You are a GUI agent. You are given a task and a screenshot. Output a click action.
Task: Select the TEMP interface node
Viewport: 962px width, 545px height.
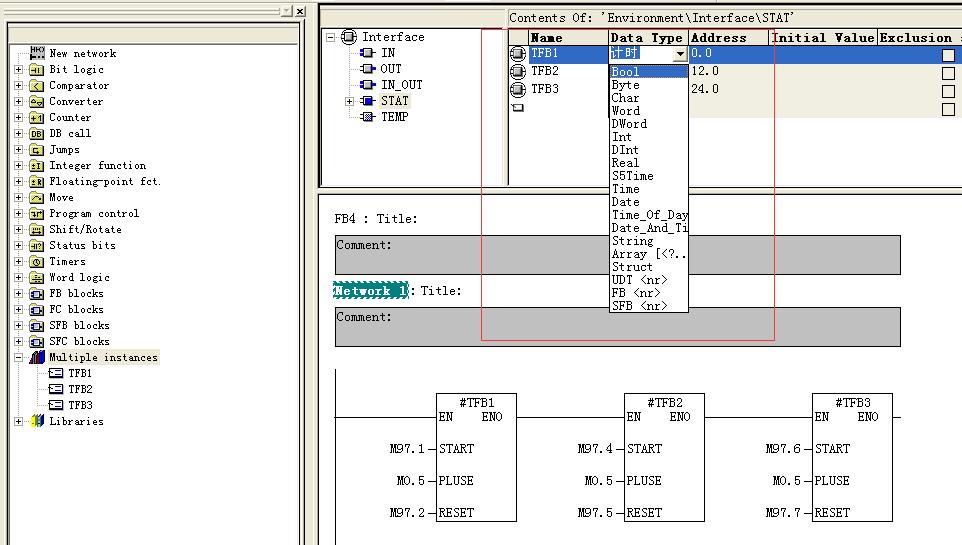394,117
